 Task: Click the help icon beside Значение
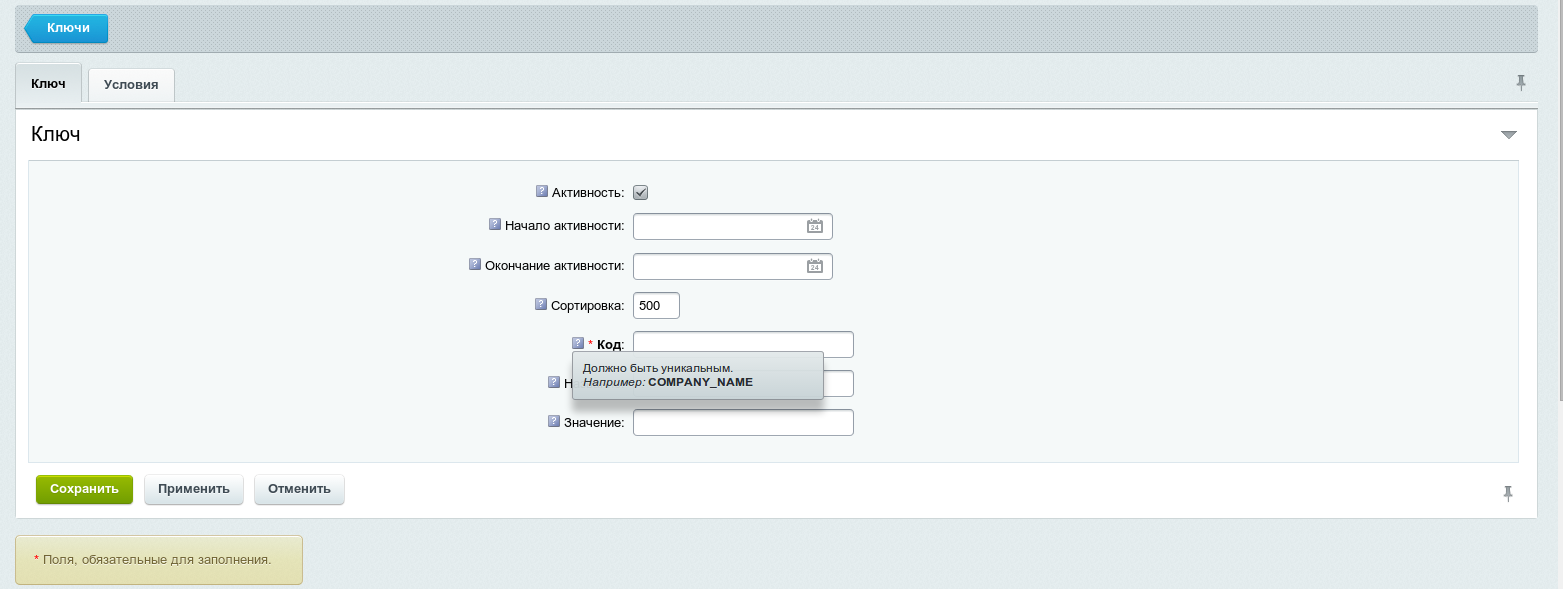(x=553, y=421)
